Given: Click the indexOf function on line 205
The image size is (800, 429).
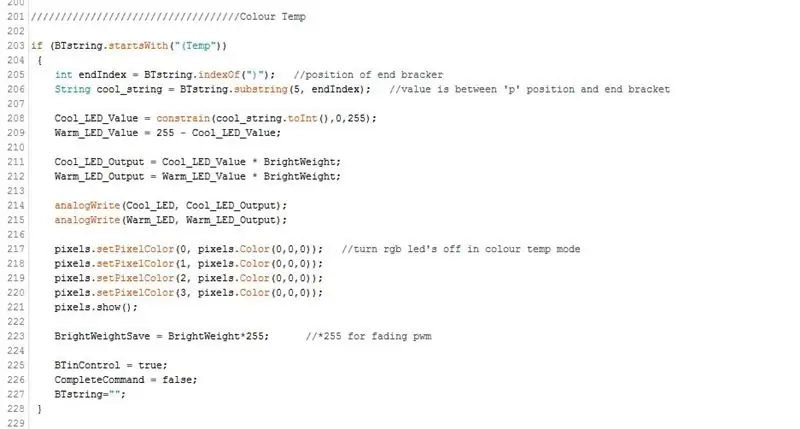Looking at the screenshot, I should click(219, 75).
